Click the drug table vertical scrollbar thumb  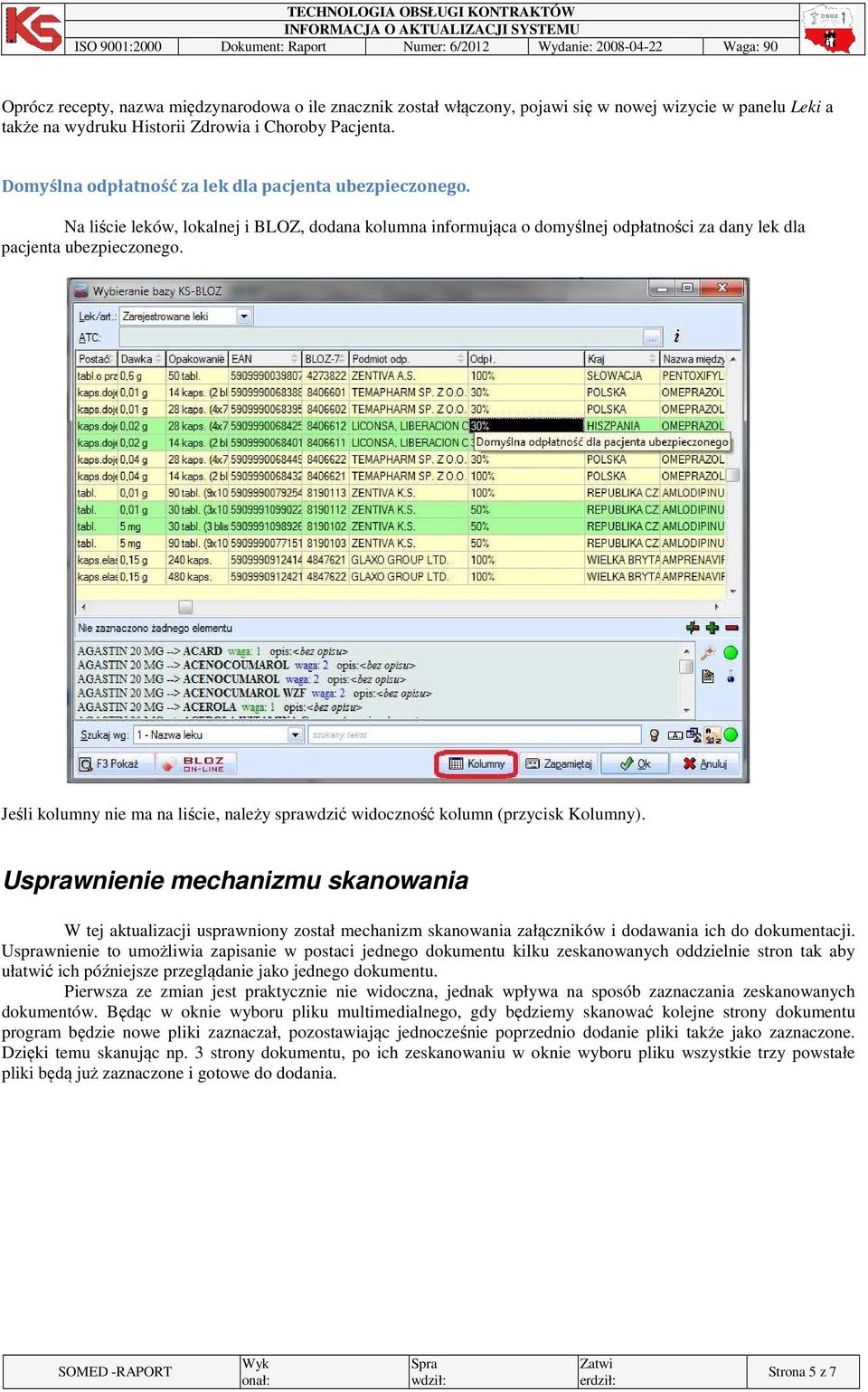coord(733,475)
